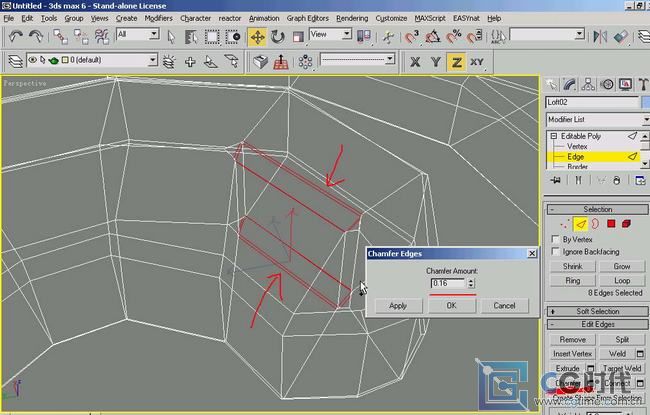This screenshot has height=415, width=650.
Task: Activate the Select and Scale tool
Action: coord(298,37)
